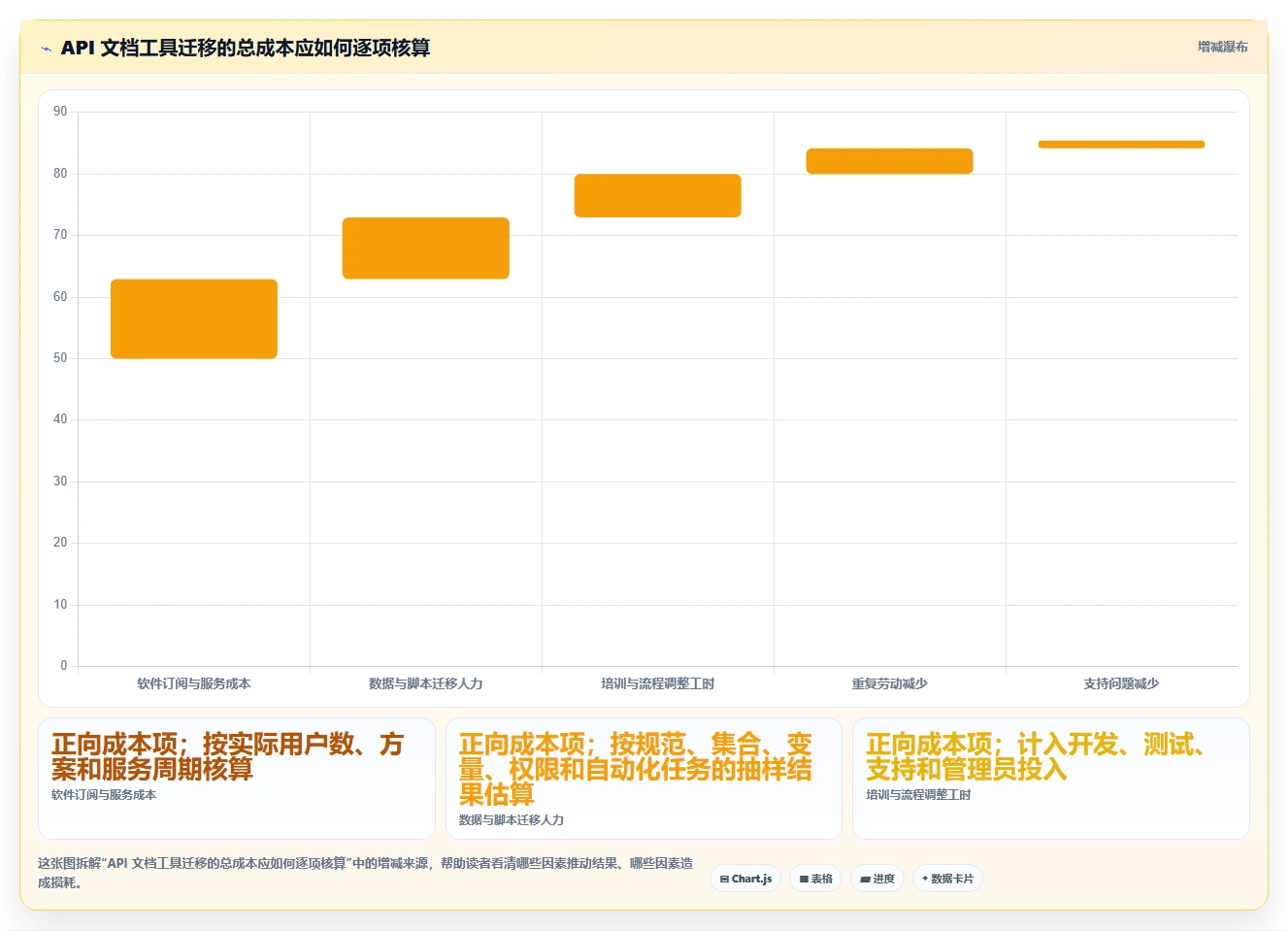Click the 支持问题减少 thin bar
1288x931 pixels.
click(1121, 145)
